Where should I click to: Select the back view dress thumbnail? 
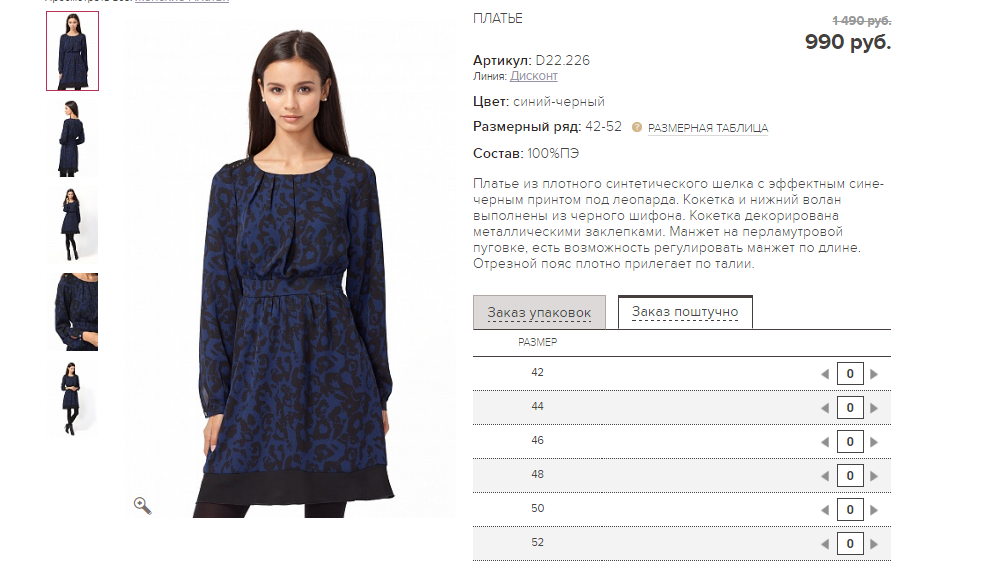[72, 138]
